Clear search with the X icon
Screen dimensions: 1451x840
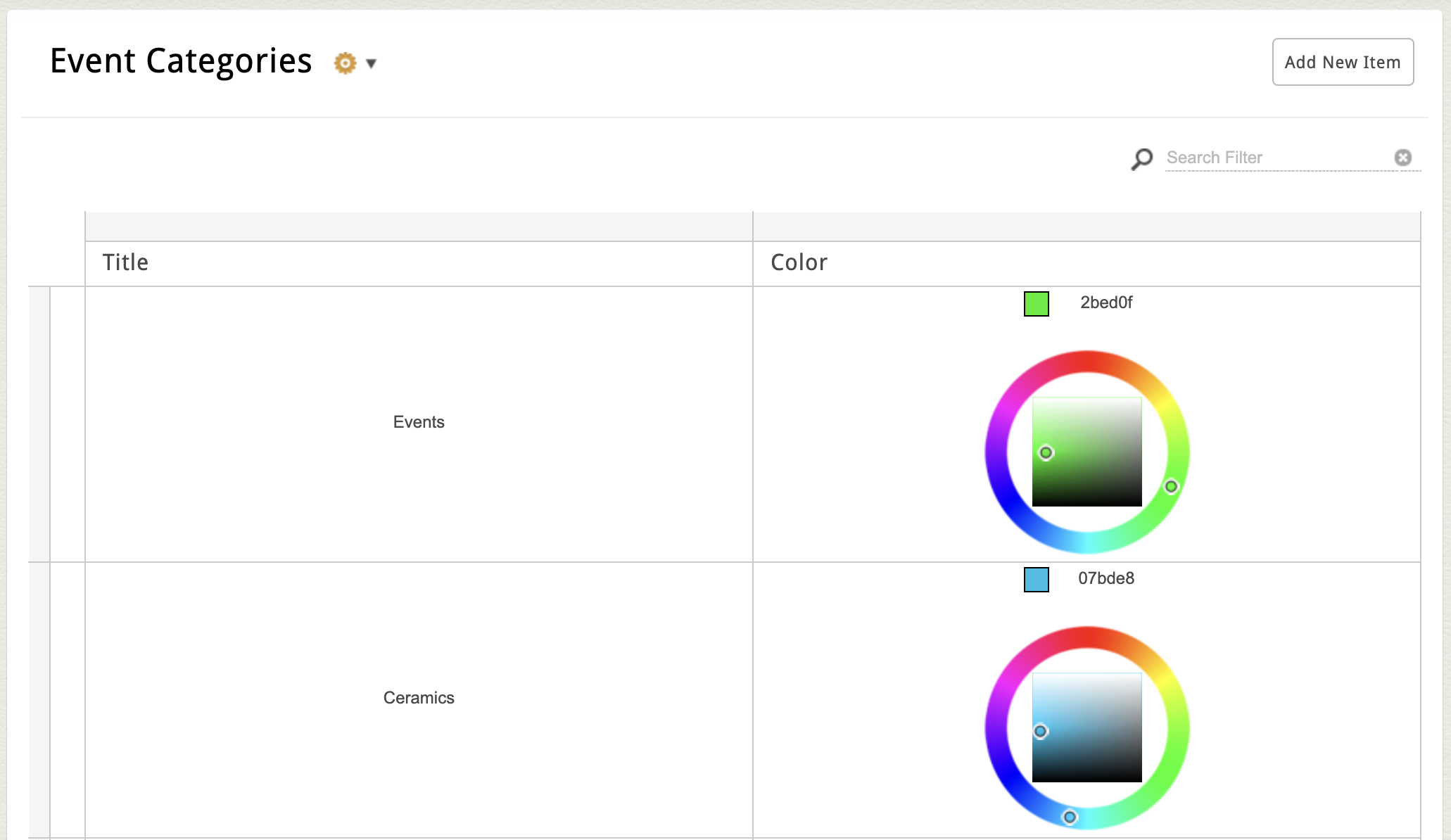[1402, 158]
